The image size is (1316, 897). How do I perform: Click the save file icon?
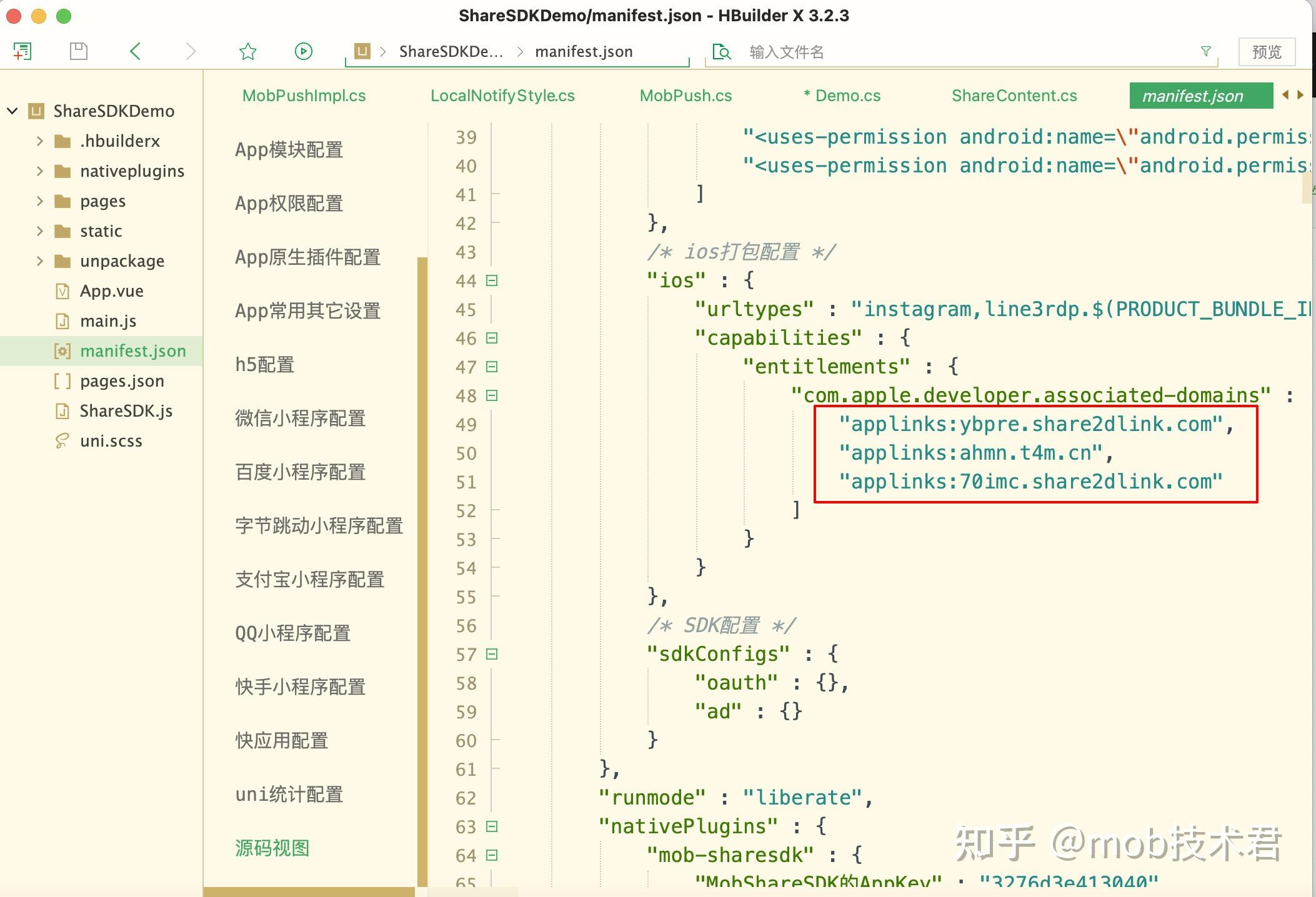tap(79, 51)
